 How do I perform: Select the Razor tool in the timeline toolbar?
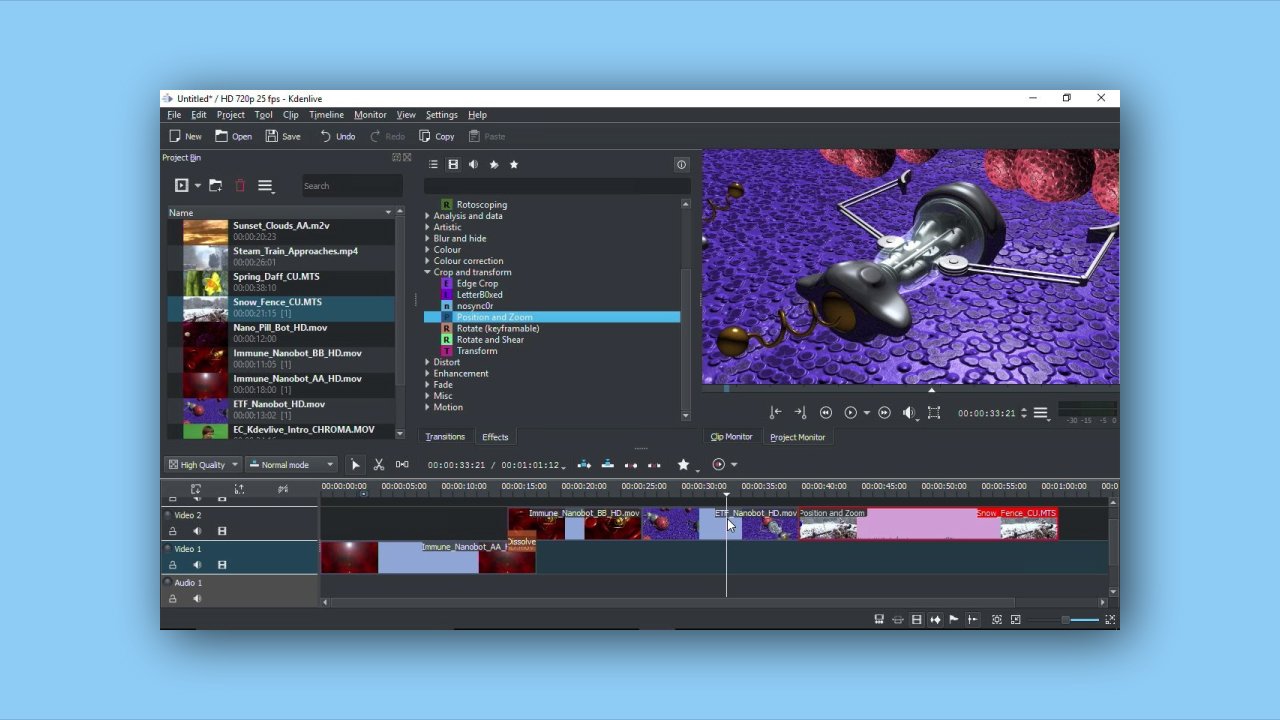coord(378,464)
